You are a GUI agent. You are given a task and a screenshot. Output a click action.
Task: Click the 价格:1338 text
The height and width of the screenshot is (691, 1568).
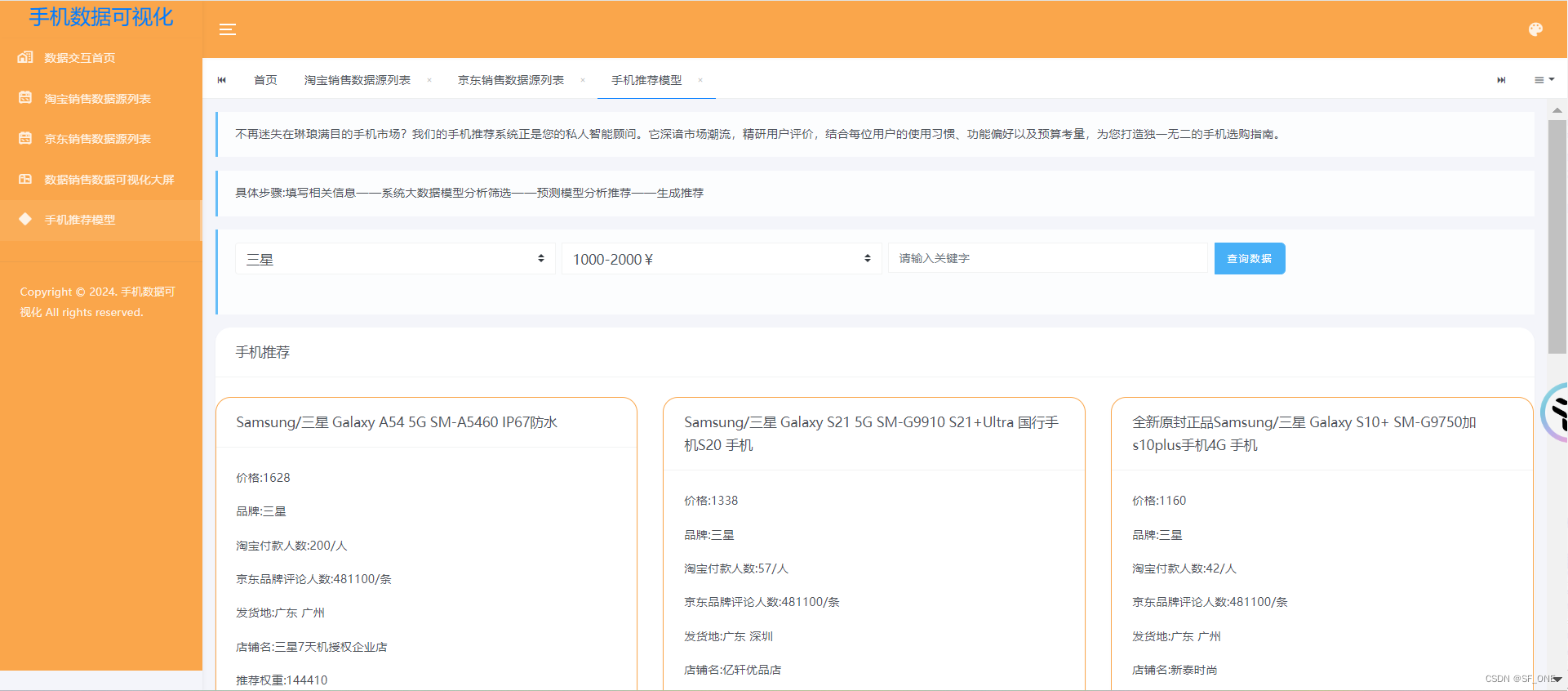click(711, 501)
